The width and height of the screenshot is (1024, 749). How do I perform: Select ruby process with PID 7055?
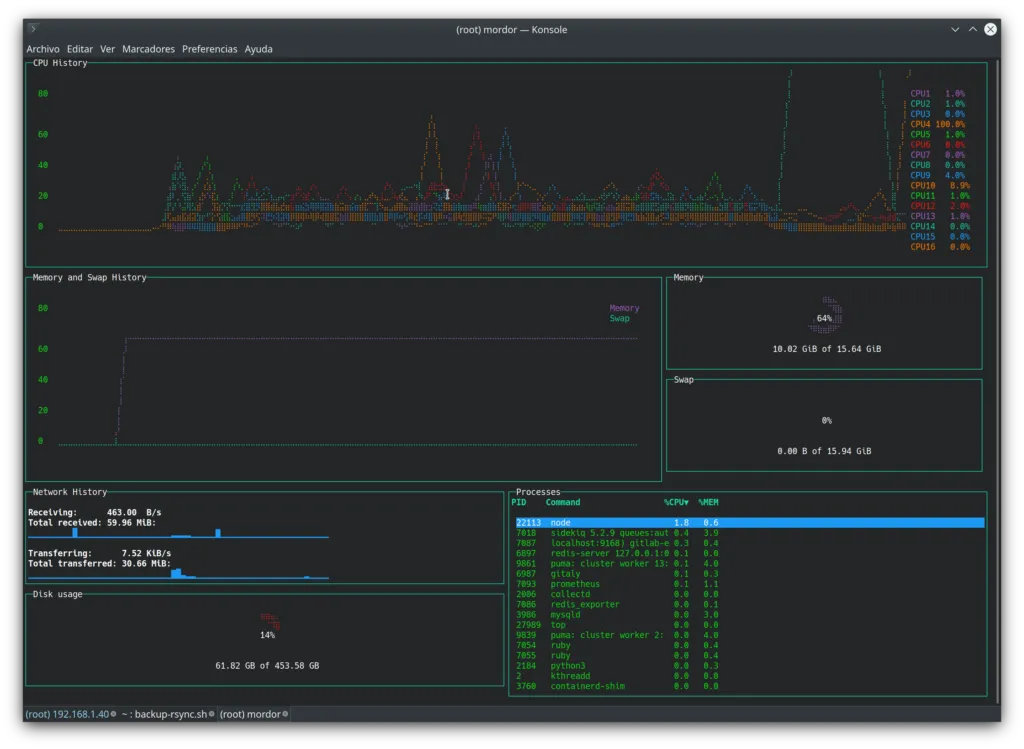click(750, 656)
